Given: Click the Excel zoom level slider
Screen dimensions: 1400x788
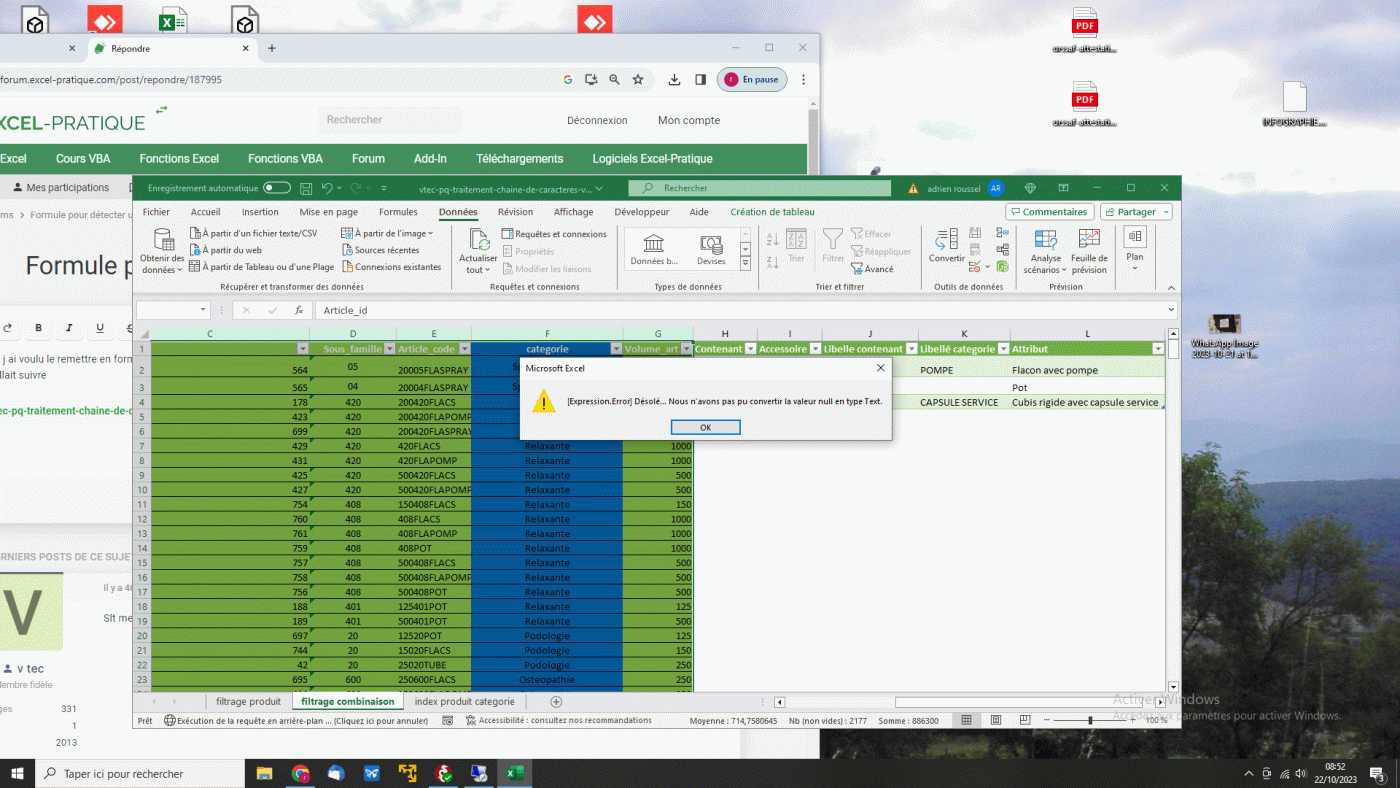Looking at the screenshot, I should coord(1090,720).
